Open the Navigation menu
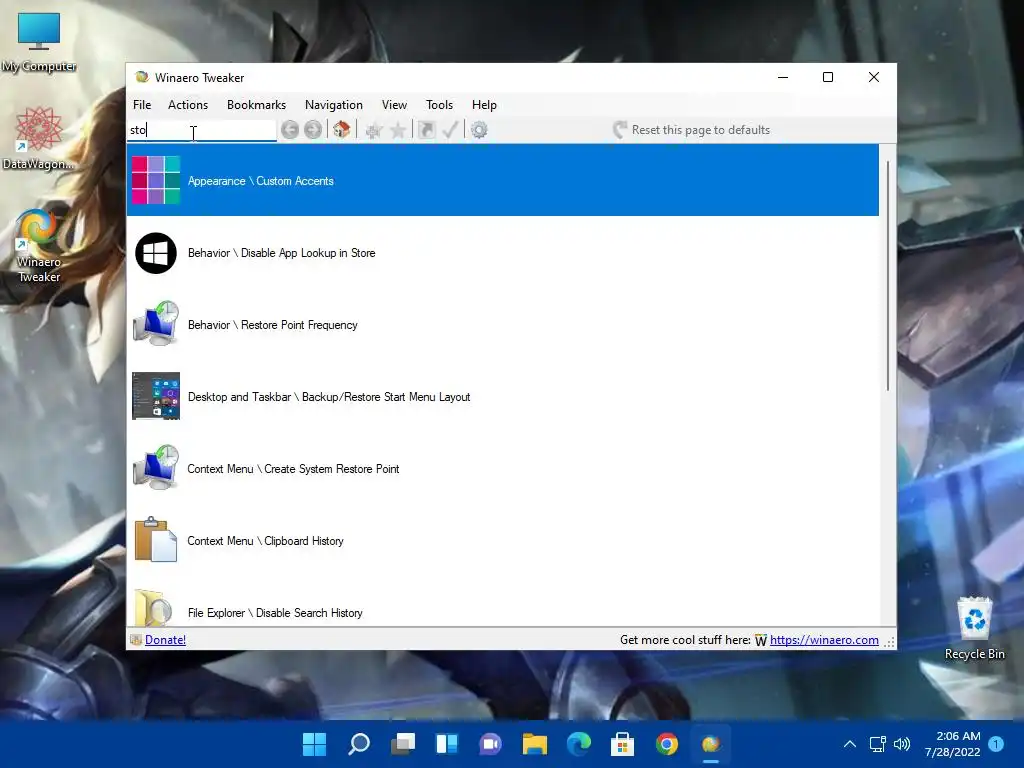 (334, 104)
